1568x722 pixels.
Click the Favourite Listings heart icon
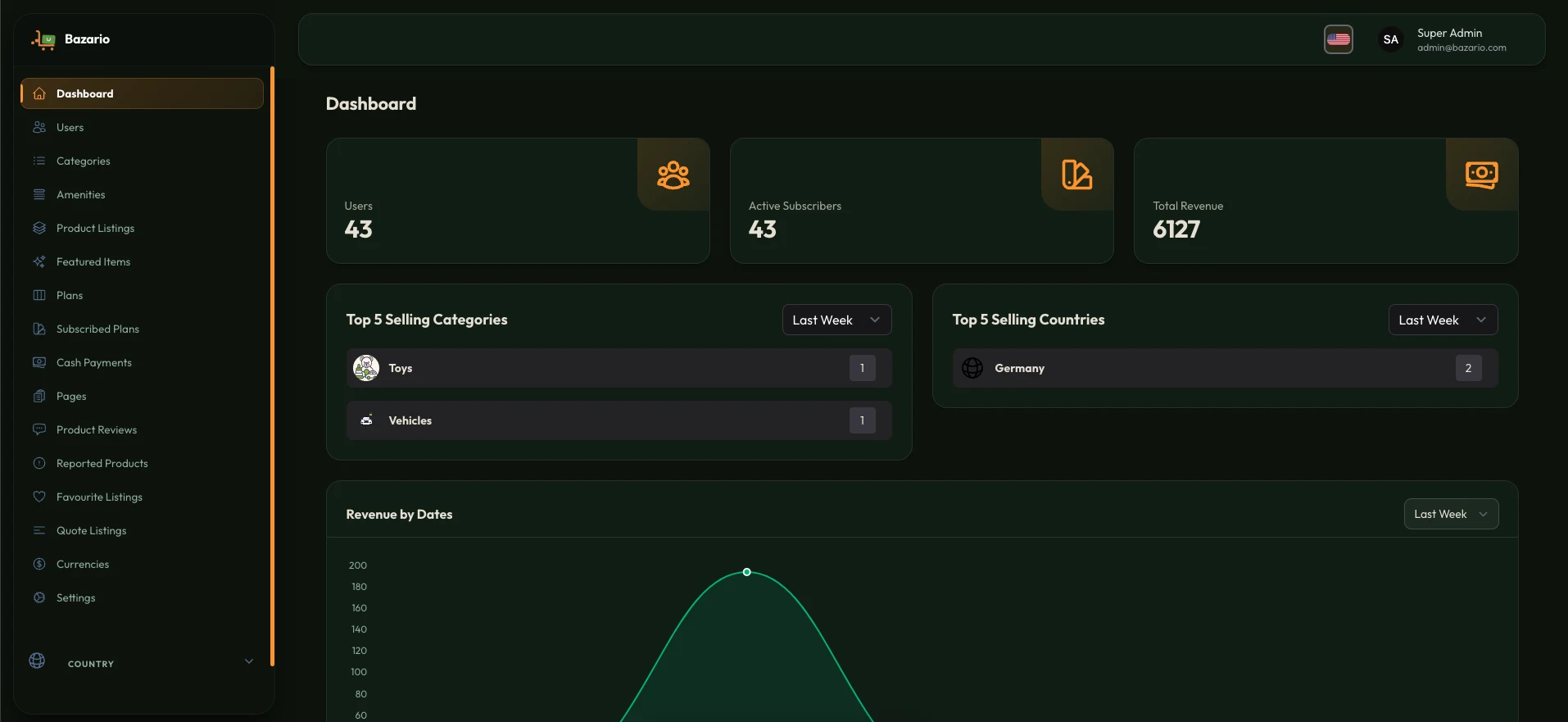(x=39, y=497)
